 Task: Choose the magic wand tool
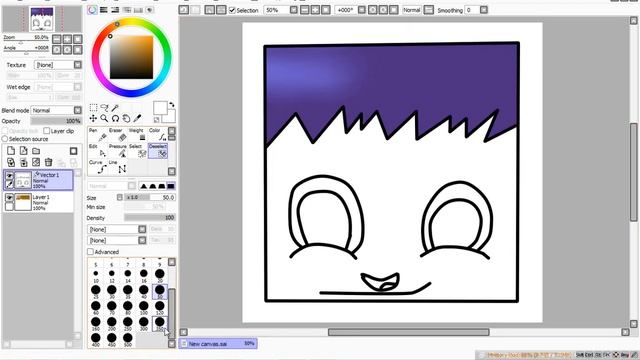click(x=116, y=107)
